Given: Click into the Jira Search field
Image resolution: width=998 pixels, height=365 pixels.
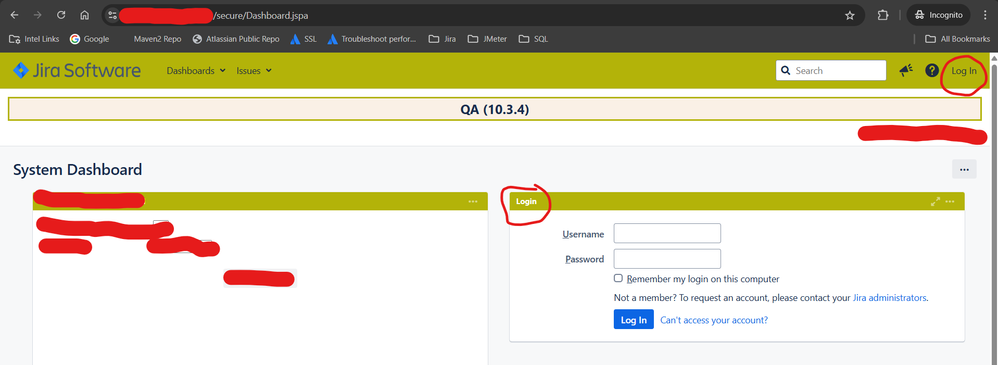Looking at the screenshot, I should [831, 71].
